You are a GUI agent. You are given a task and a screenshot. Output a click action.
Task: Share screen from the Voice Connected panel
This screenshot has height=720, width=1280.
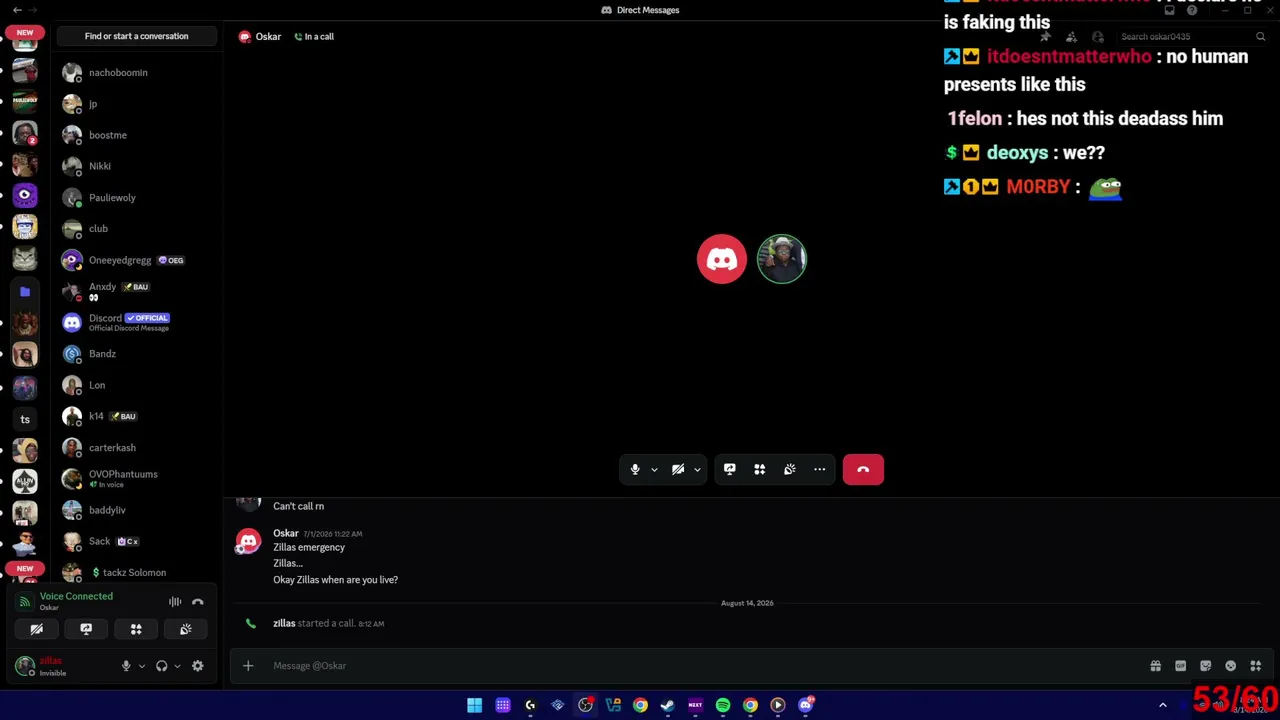pyautogui.click(x=86, y=629)
